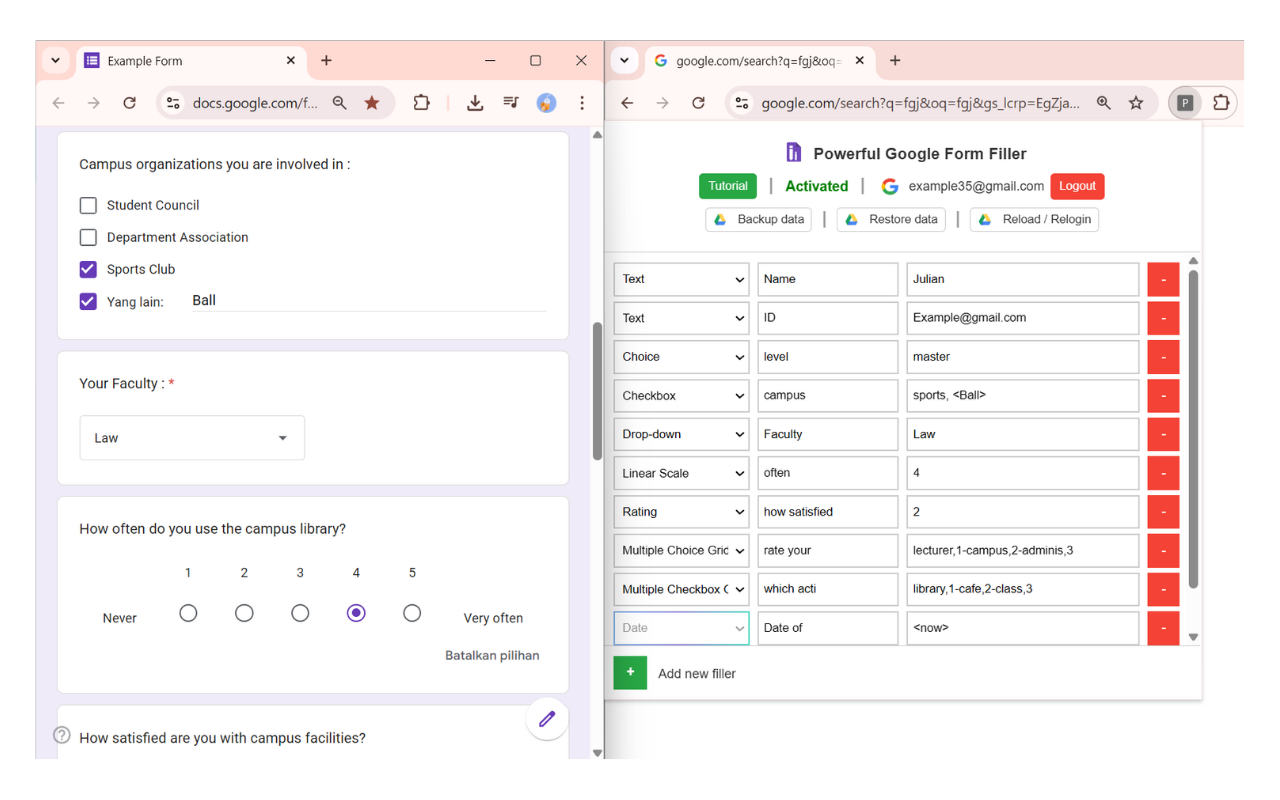Open type dropdown for level row
This screenshot has width=1280, height=800.
tap(681, 357)
